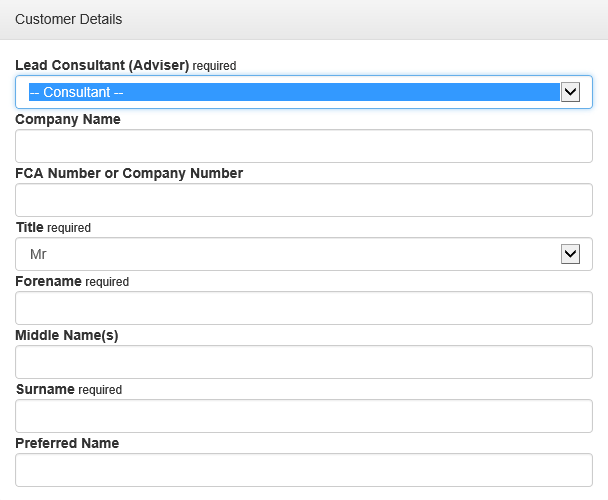Image resolution: width=608 pixels, height=500 pixels.
Task: Click the arrow button on Consultant selector
Action: pyautogui.click(x=570, y=92)
